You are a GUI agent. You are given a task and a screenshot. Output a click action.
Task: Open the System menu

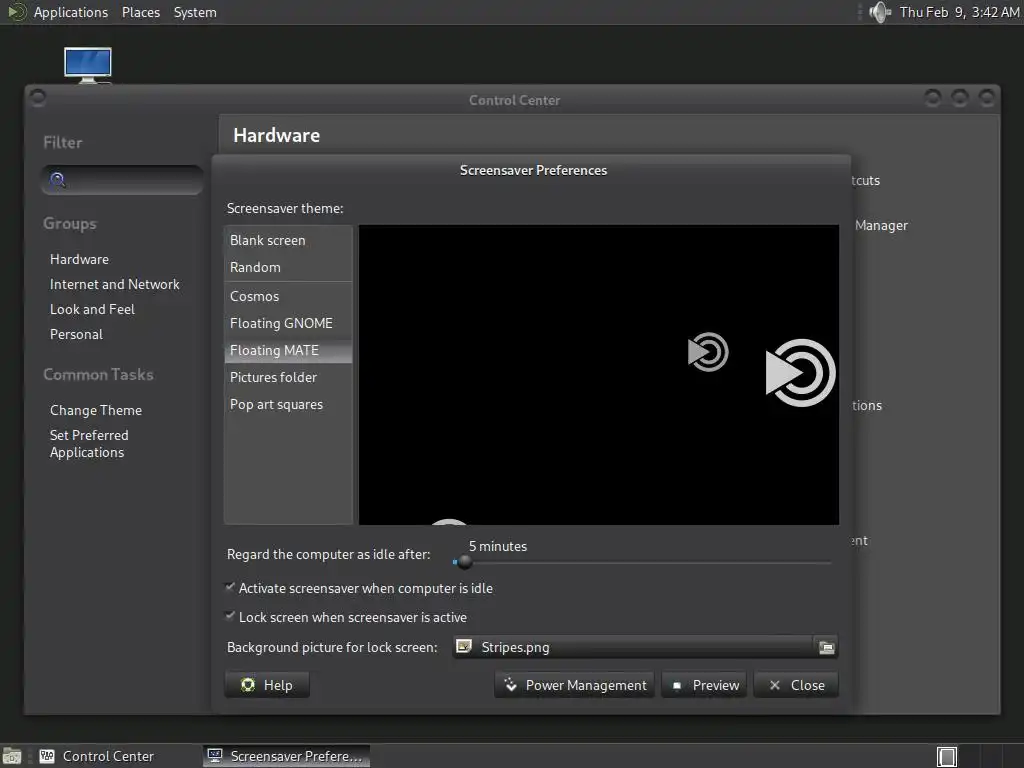point(195,12)
